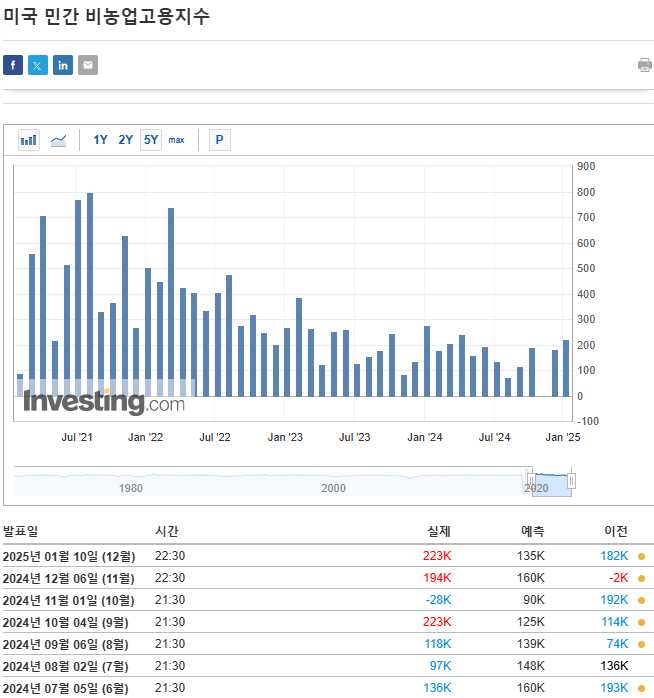Click the orange revision dot beside 192K
The height and width of the screenshot is (698, 654).
coord(642,601)
